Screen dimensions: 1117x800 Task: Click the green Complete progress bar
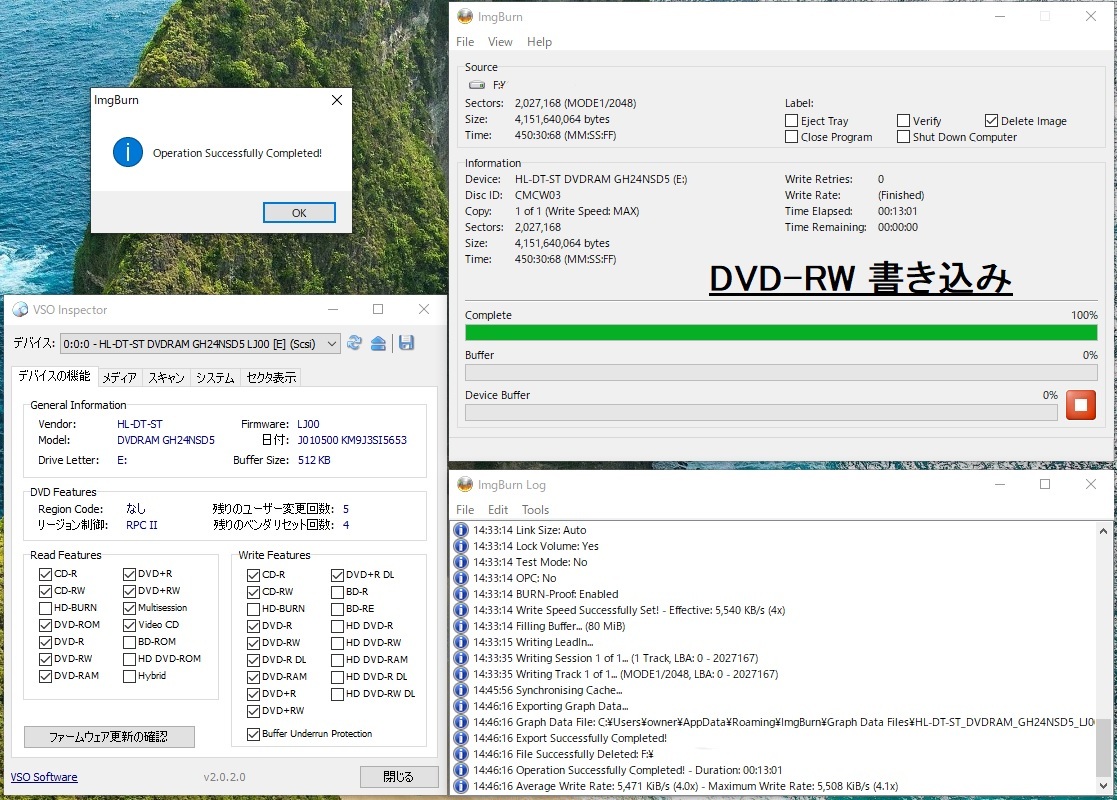[781, 331]
